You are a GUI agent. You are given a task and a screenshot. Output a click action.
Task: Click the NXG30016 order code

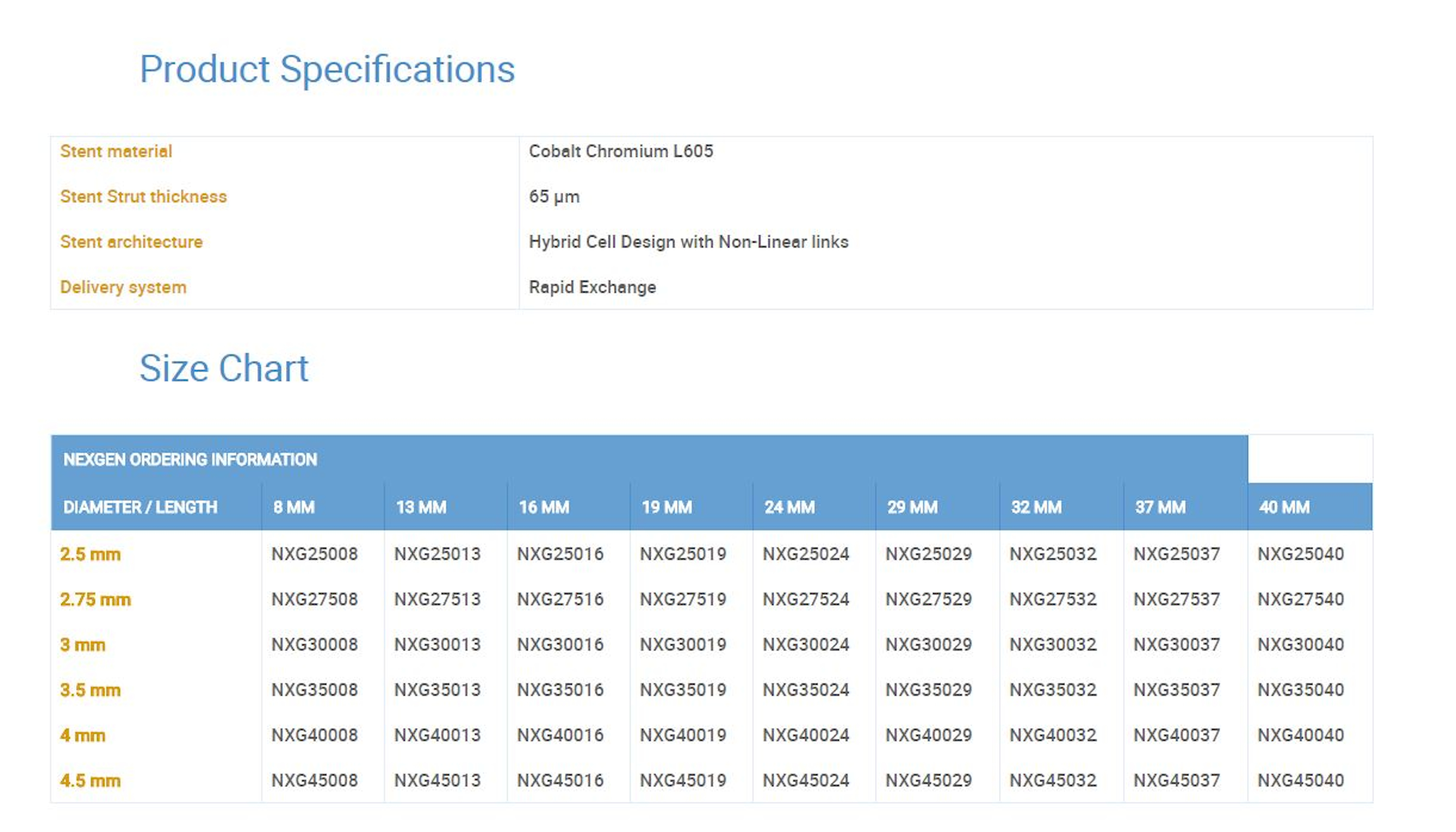click(560, 644)
